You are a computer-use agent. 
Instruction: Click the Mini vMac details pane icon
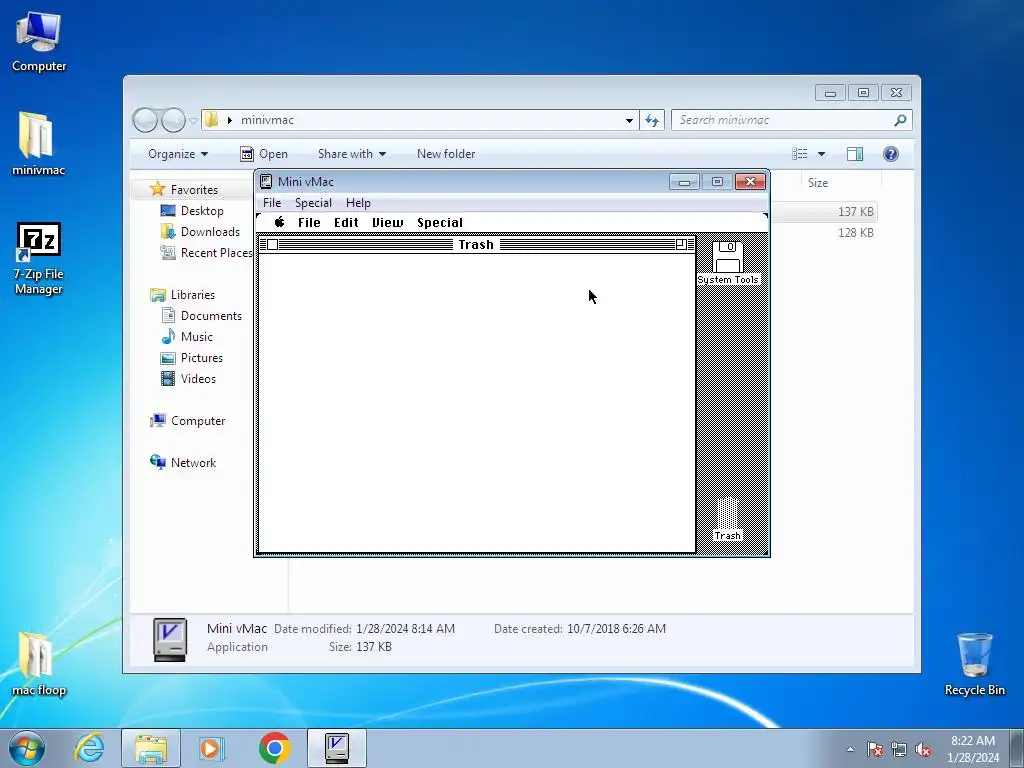(x=170, y=639)
